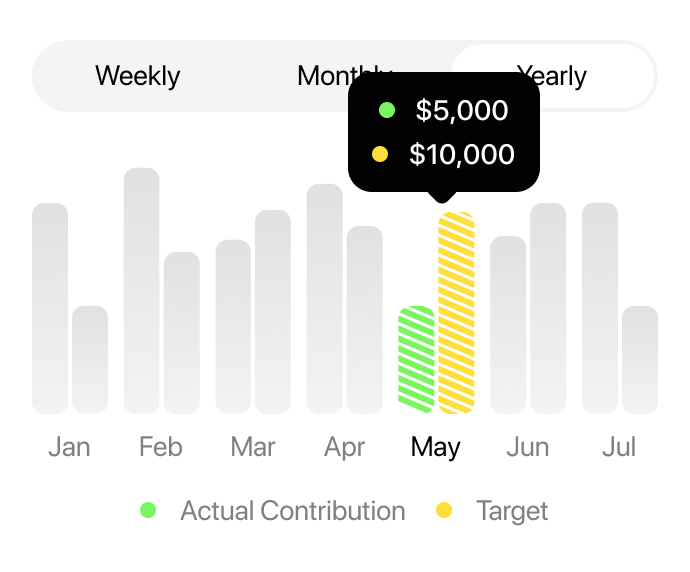The width and height of the screenshot is (690, 572).
Task: Click the $10,000 value in the tooltip
Action: (462, 154)
